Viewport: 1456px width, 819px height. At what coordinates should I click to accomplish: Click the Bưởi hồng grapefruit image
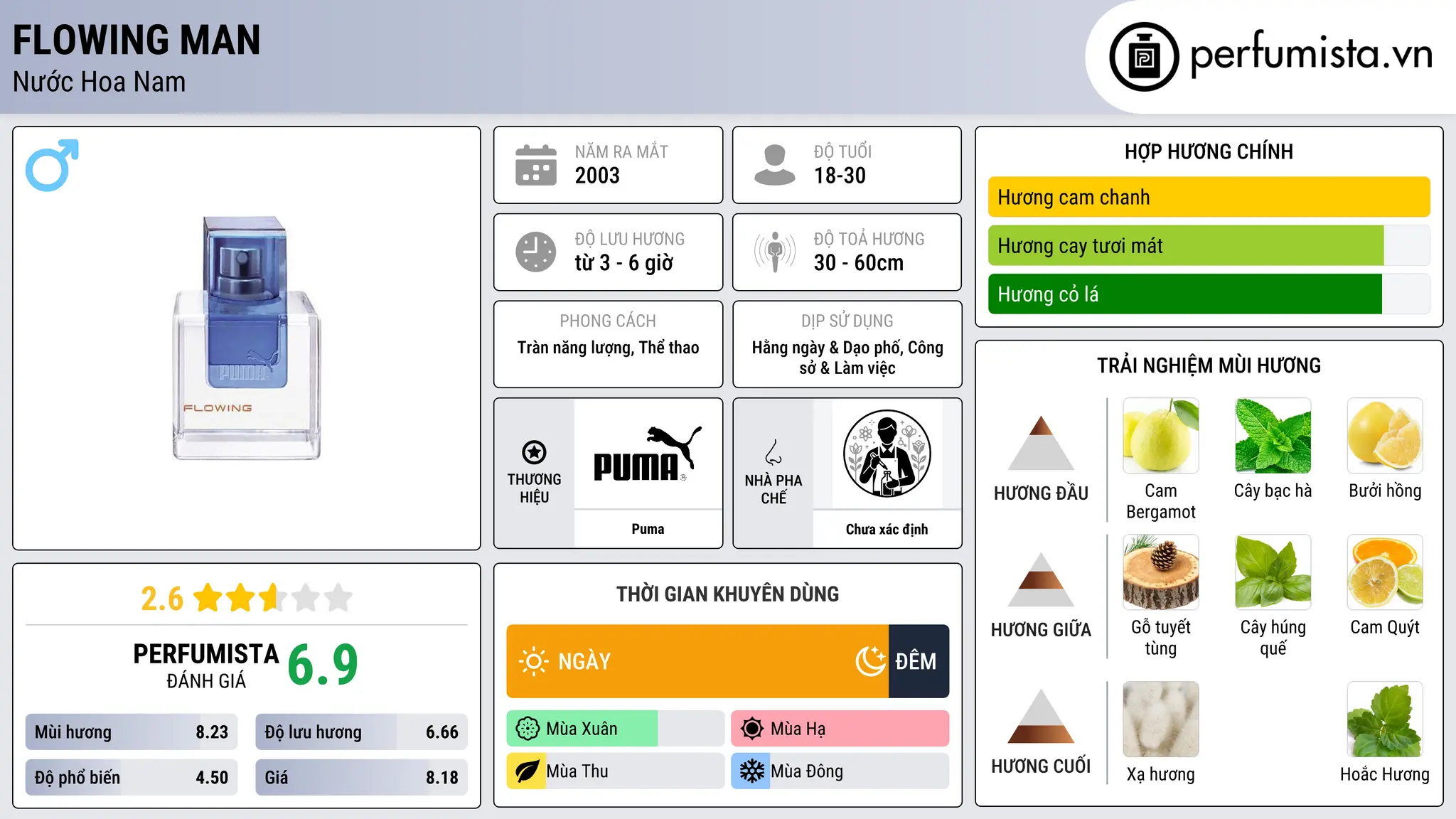click(1385, 436)
